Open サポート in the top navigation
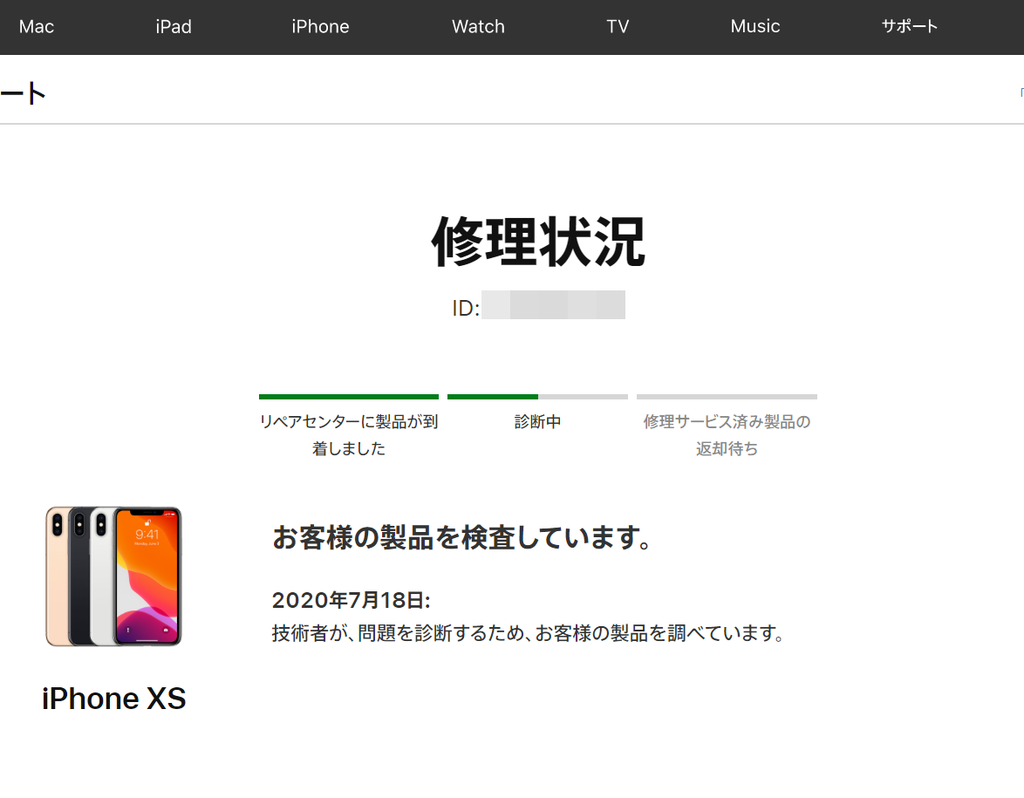Screen dimensions: 1024x798 tap(909, 27)
